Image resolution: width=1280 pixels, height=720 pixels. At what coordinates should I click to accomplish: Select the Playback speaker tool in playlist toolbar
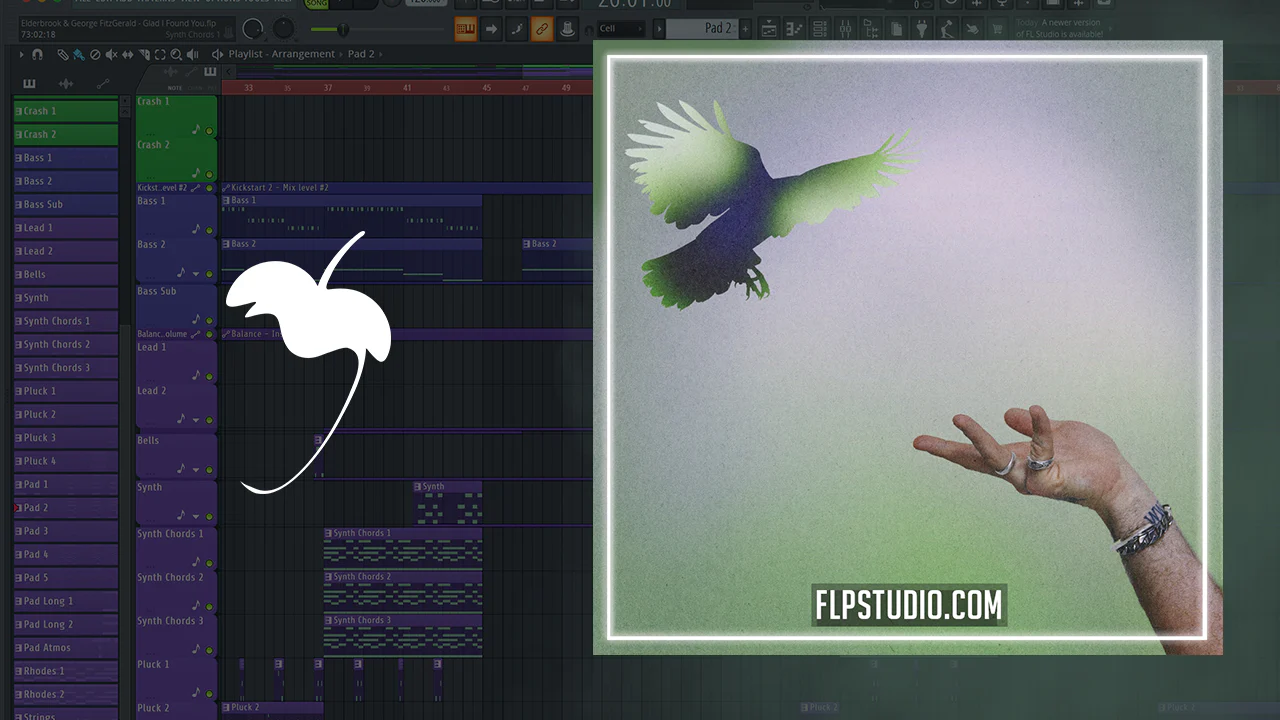(x=191, y=54)
